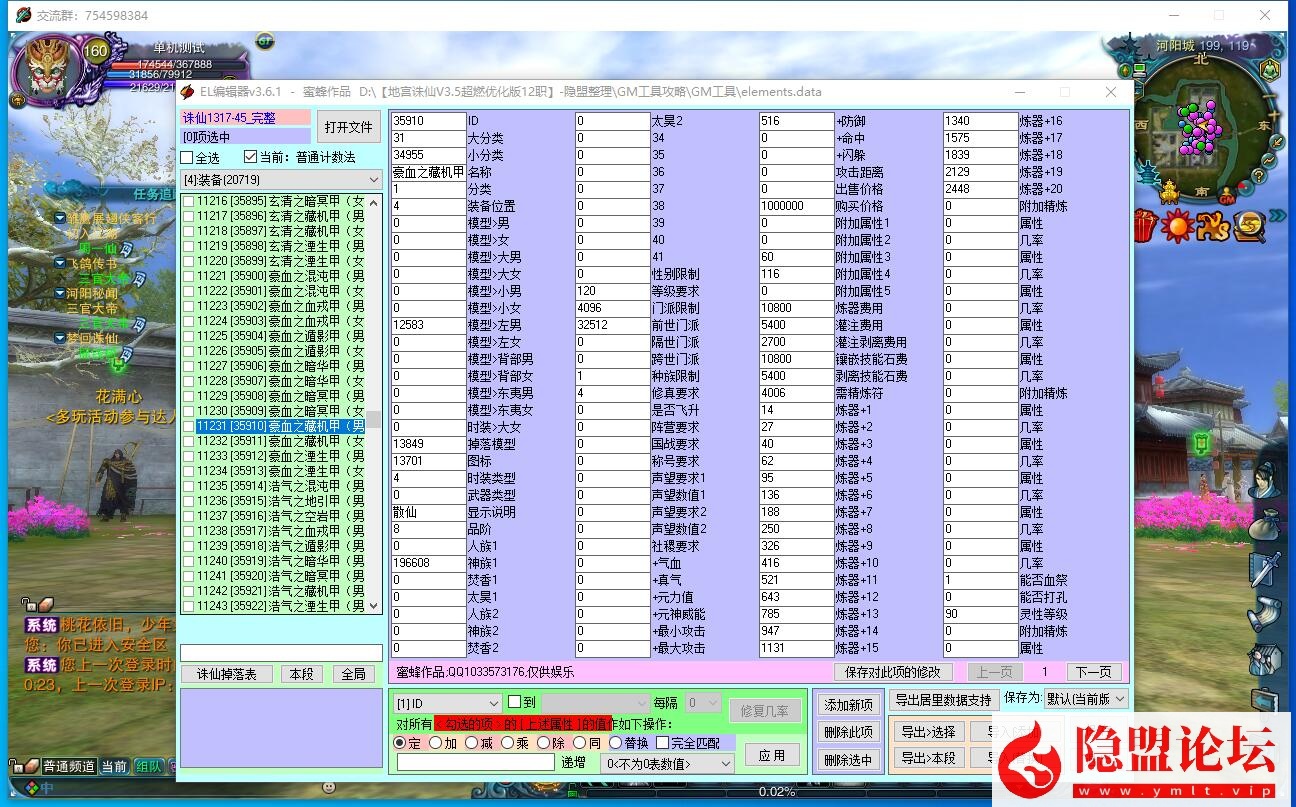Click the 名称 value field 豪血之藏机甲

click(x=428, y=172)
